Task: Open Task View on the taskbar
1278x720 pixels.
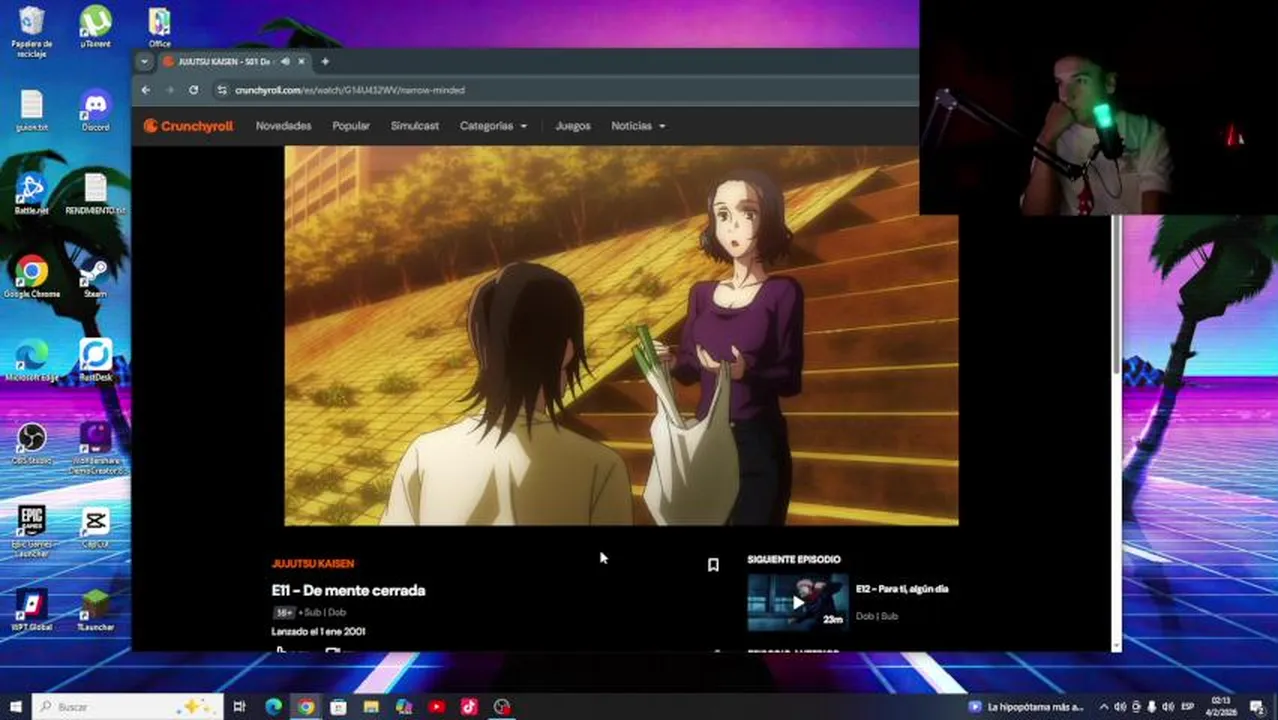Action: coord(239,707)
